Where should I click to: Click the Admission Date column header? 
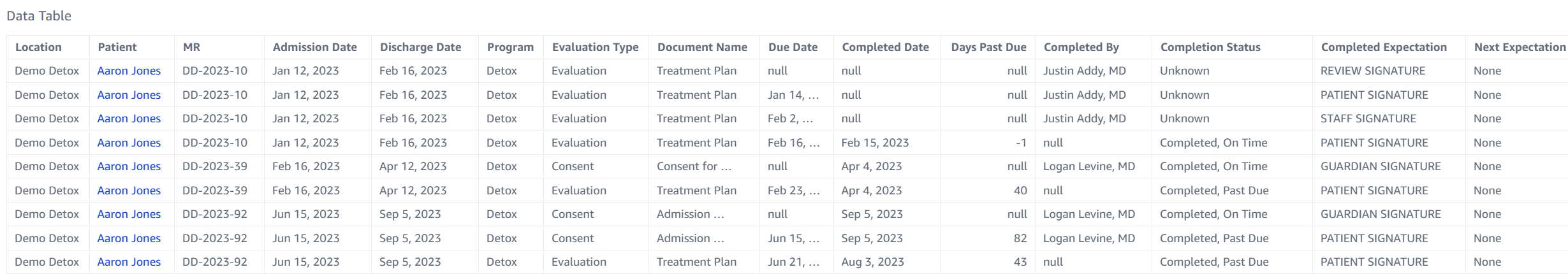[314, 47]
